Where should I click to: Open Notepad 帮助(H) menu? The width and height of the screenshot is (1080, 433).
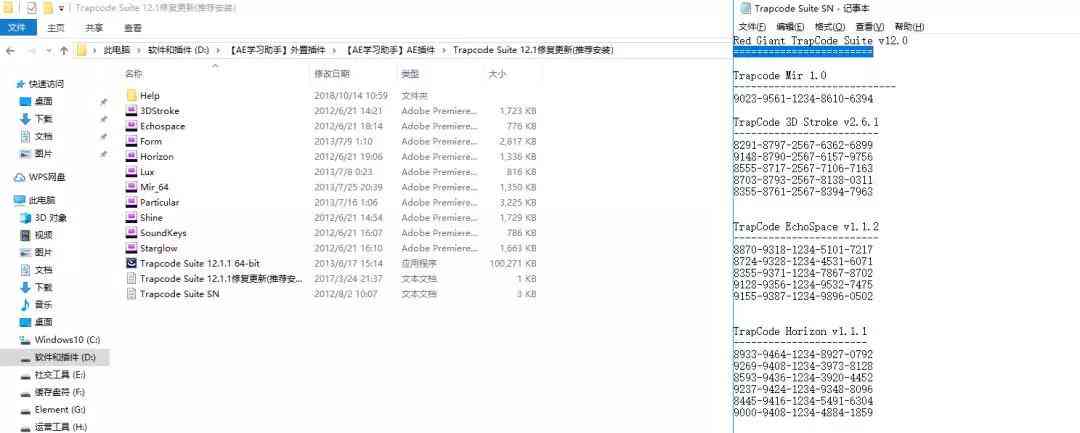click(x=909, y=27)
